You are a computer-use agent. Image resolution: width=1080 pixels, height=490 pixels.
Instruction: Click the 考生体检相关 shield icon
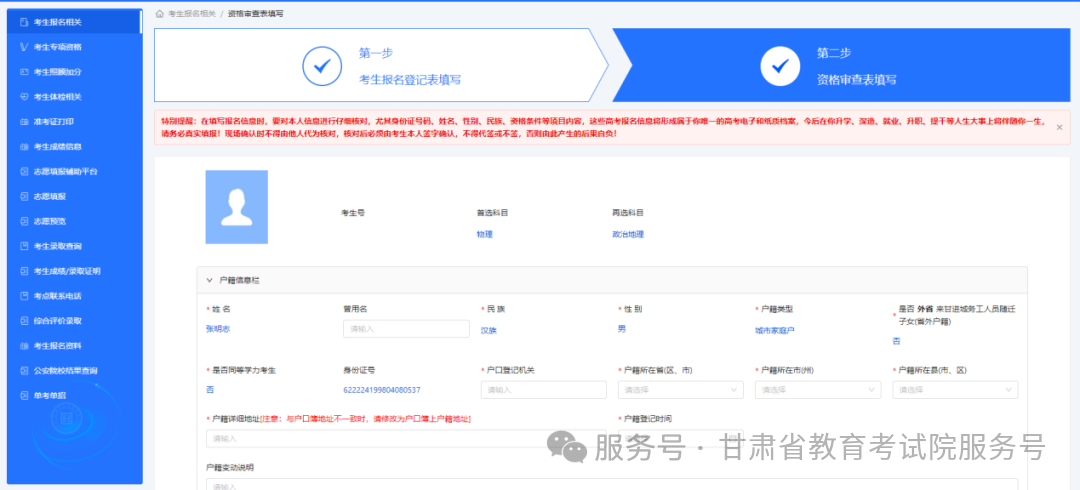click(24, 96)
